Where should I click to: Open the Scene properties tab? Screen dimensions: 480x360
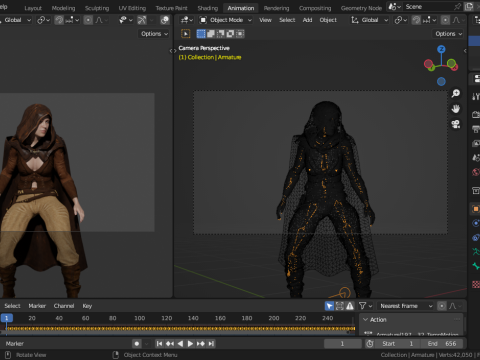point(476,158)
